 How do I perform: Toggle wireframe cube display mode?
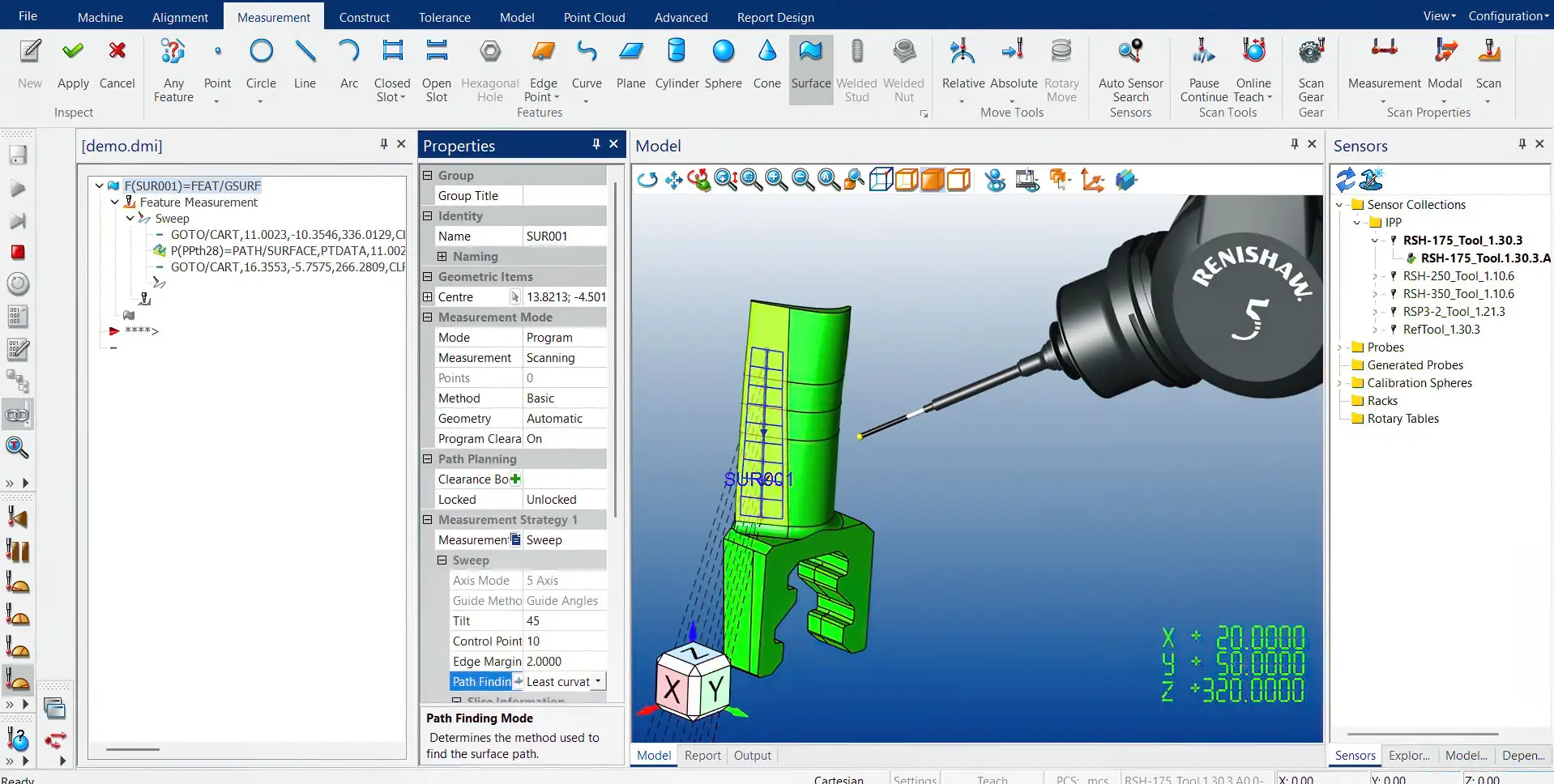coord(881,180)
